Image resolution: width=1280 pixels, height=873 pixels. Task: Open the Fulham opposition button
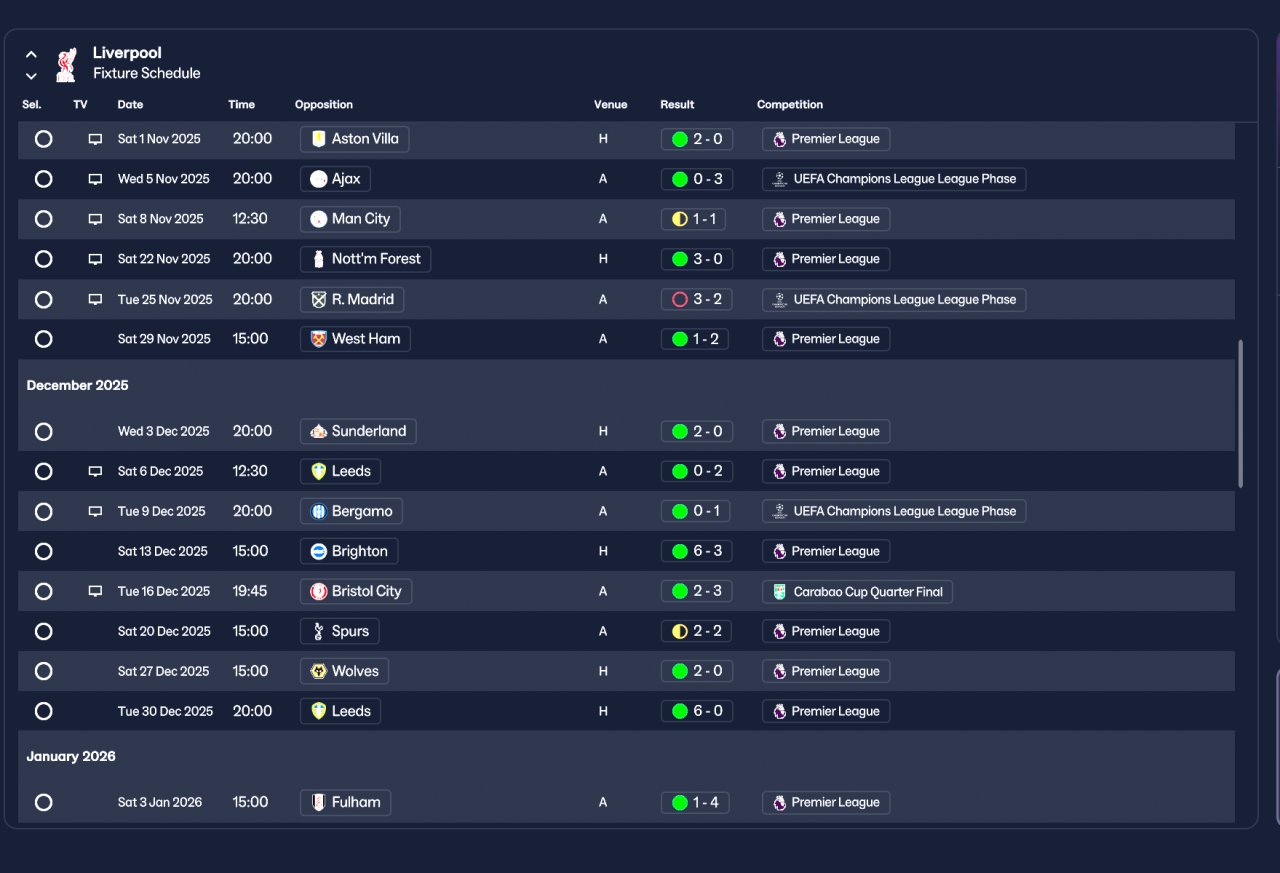346,802
